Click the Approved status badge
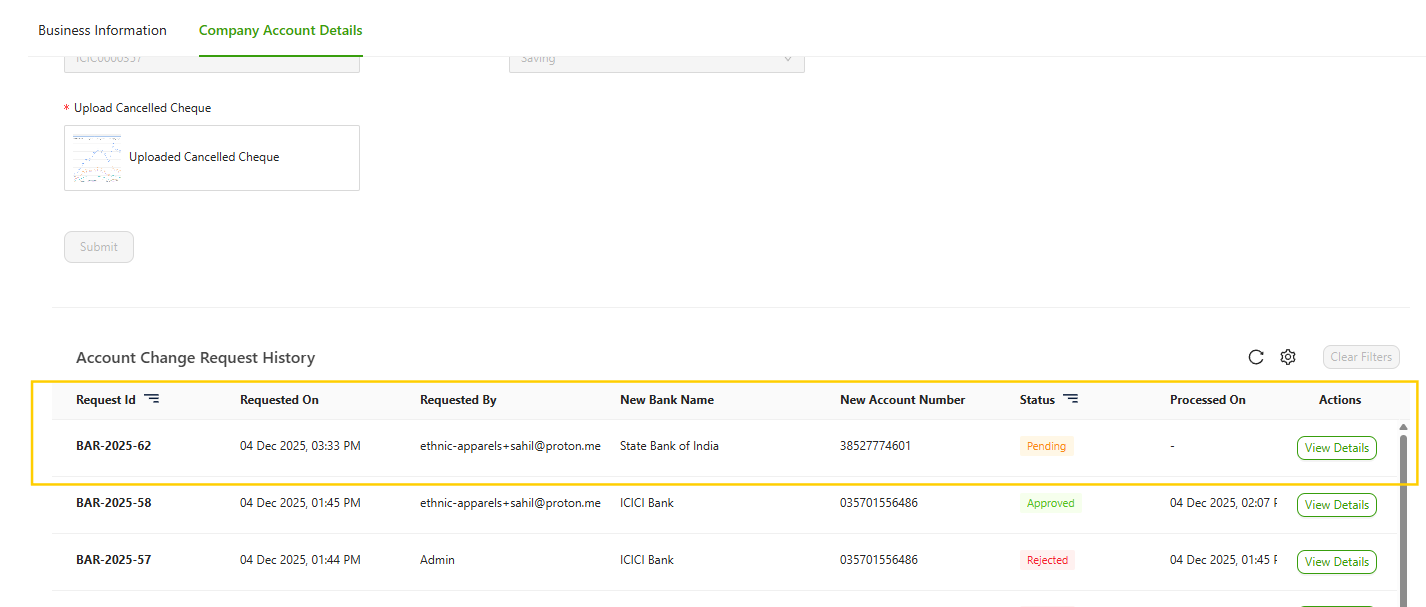1426x607 pixels. [x=1050, y=503]
